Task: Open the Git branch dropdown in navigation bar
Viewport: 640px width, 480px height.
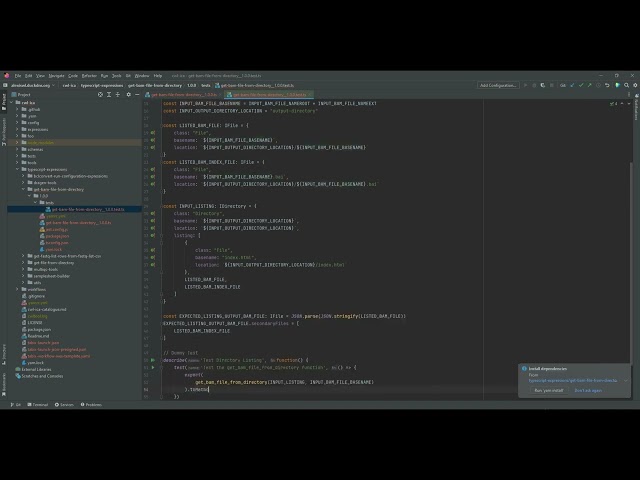Action: pos(33,85)
